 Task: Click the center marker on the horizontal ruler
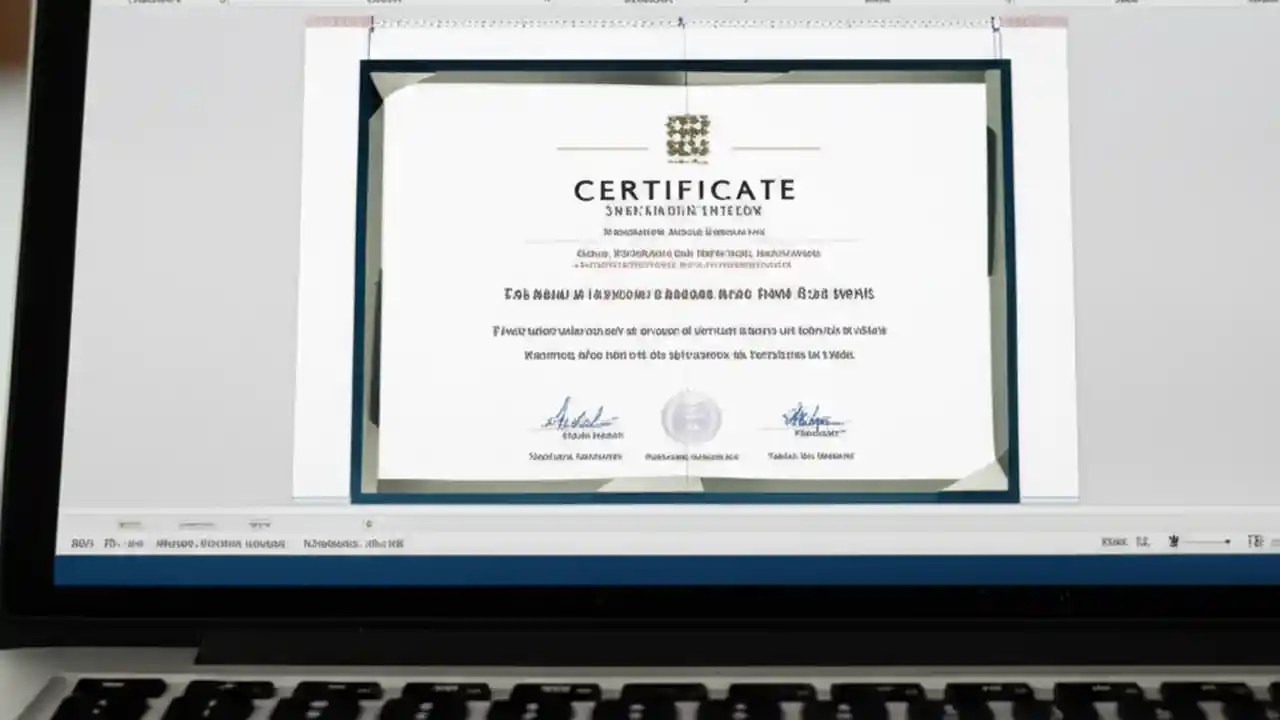point(684,20)
